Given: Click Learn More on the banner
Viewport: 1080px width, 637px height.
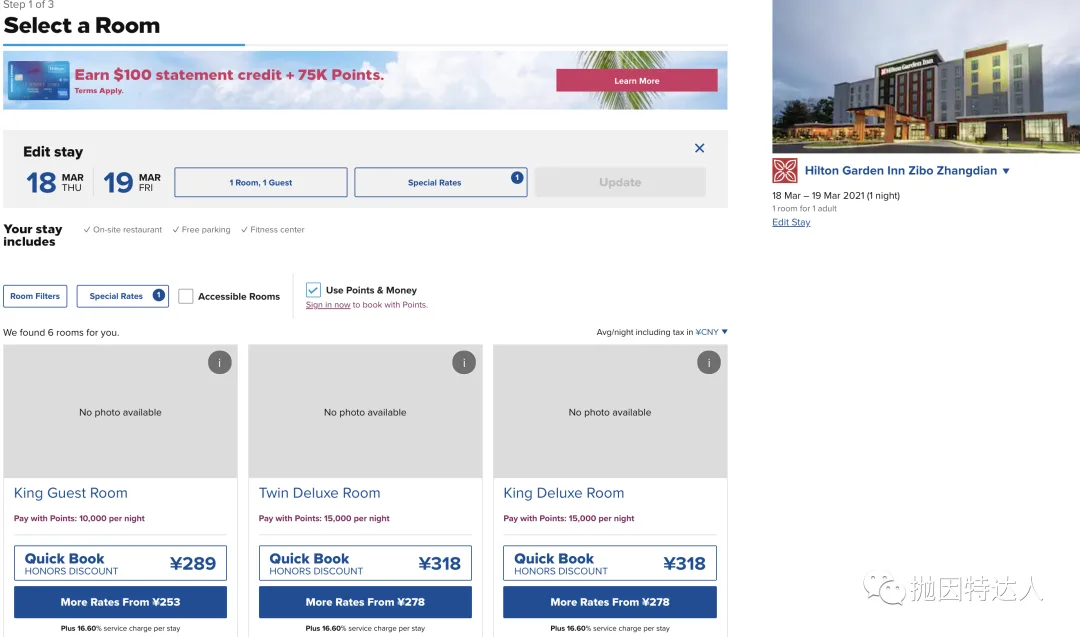Looking at the screenshot, I should (636, 81).
